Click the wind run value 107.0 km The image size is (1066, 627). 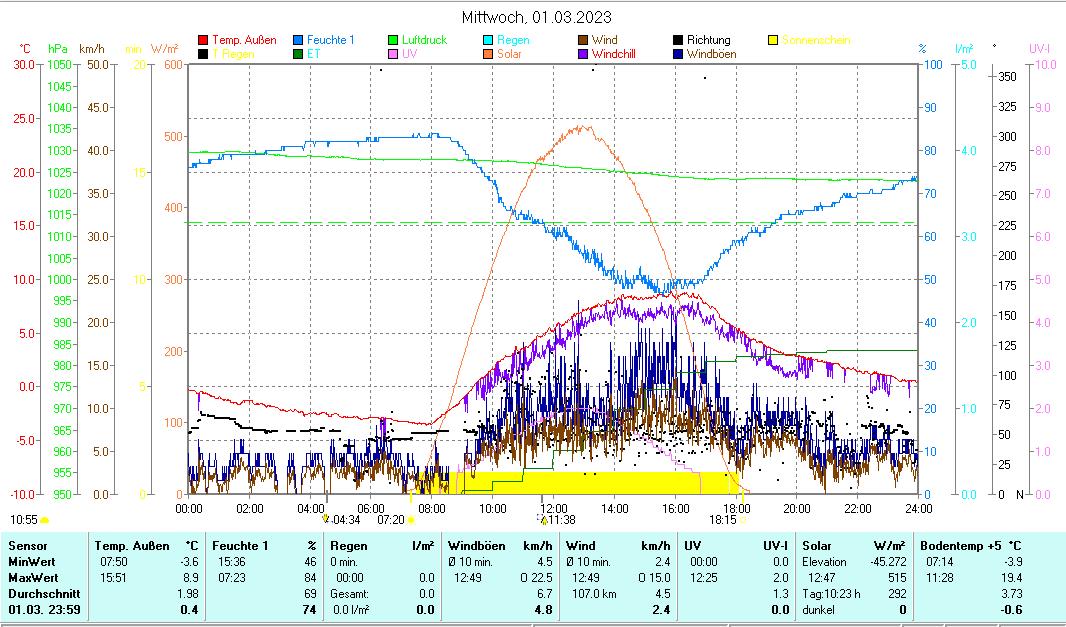click(594, 594)
